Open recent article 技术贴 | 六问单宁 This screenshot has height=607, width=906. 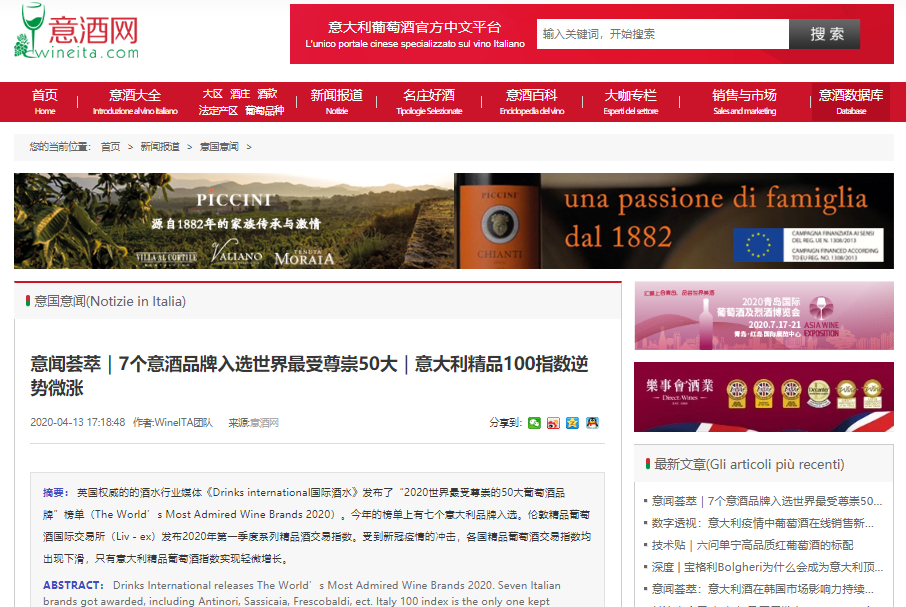coord(752,545)
